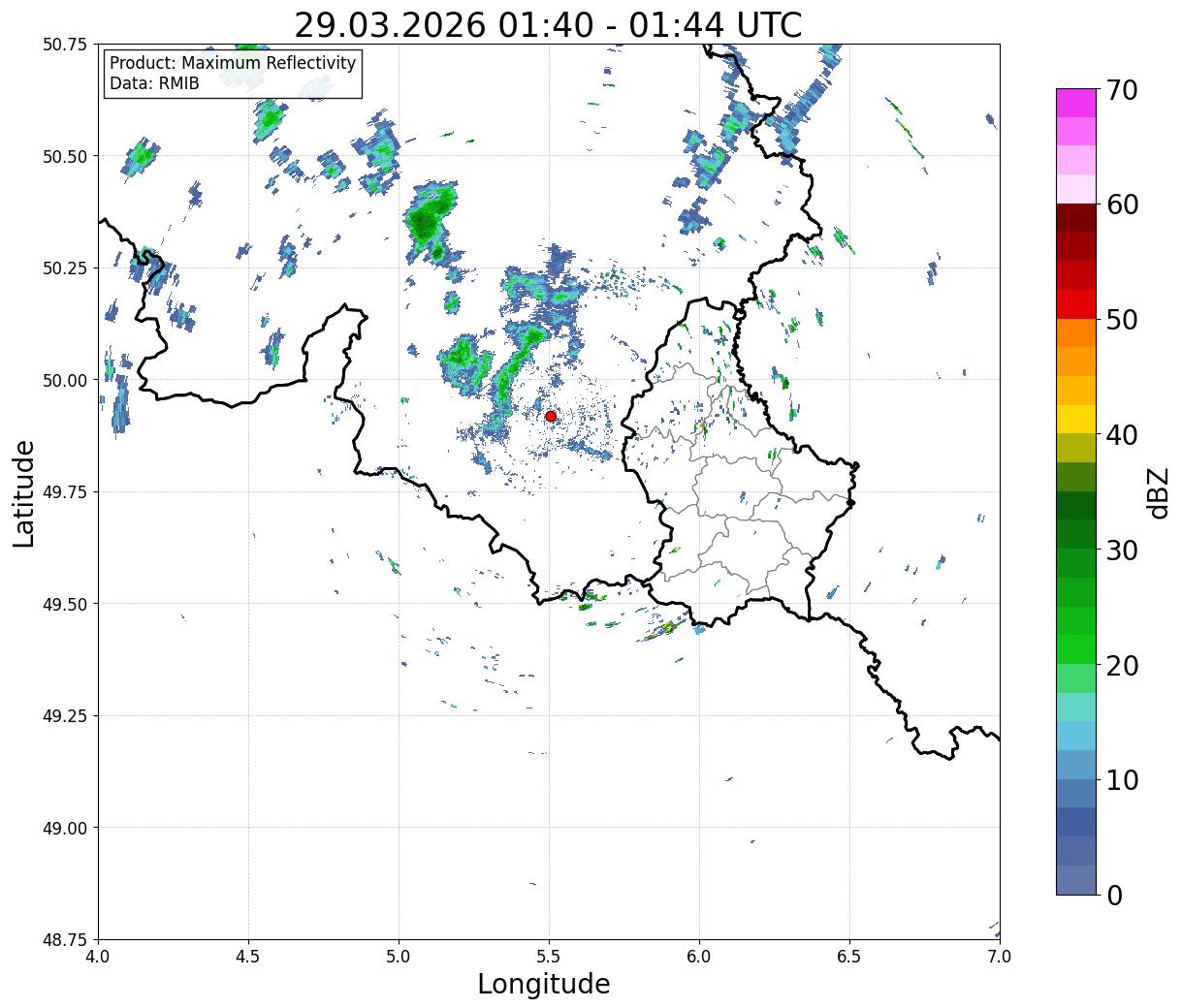Click the 48.75 latitude tick label

pos(66,940)
